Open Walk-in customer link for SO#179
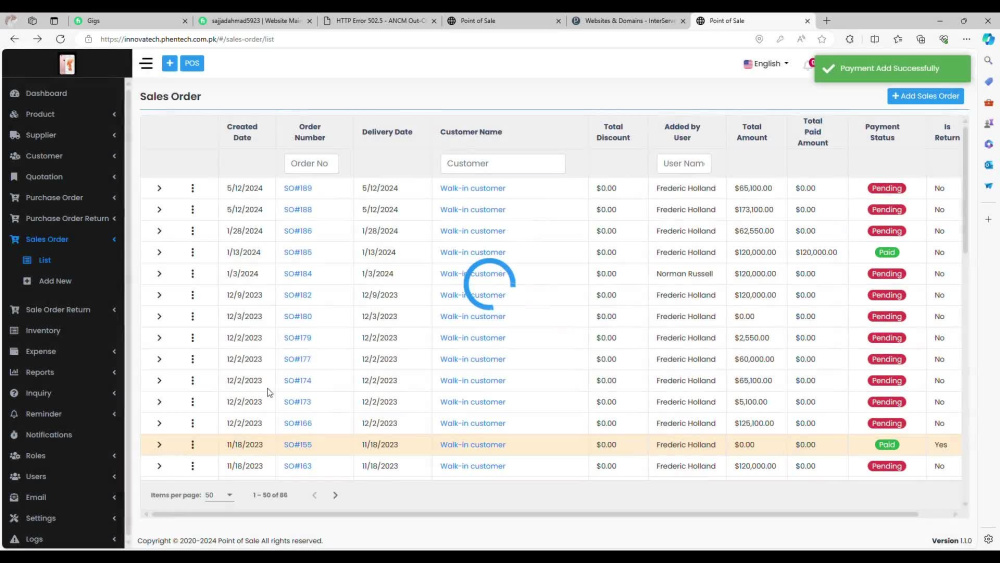 pos(473,338)
